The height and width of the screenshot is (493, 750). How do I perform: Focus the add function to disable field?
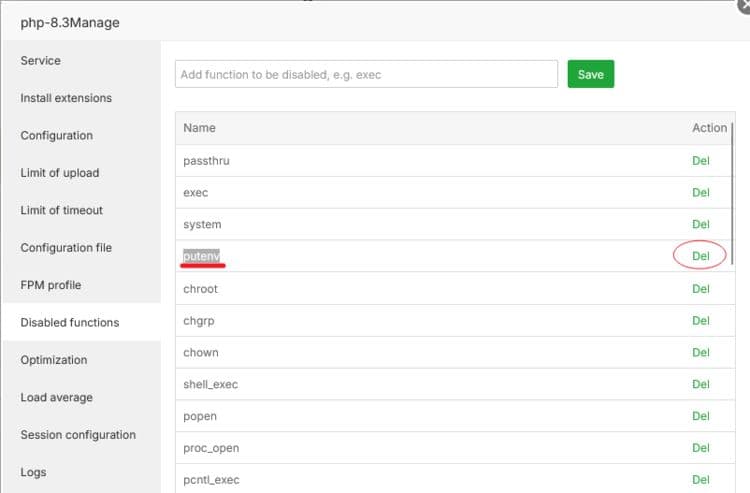[366, 74]
